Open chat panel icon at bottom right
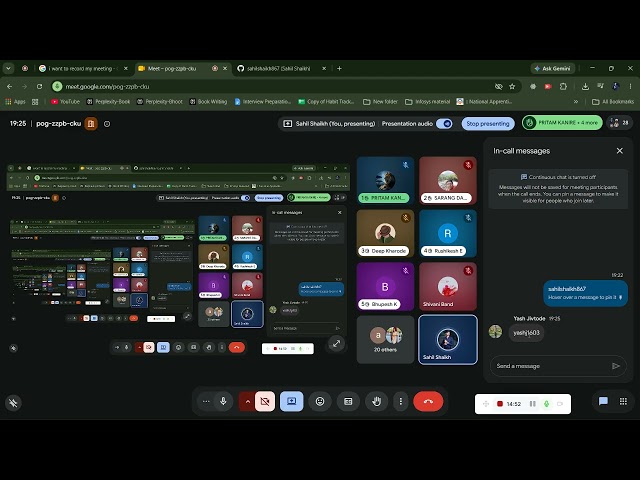The image size is (640, 480). [x=603, y=401]
